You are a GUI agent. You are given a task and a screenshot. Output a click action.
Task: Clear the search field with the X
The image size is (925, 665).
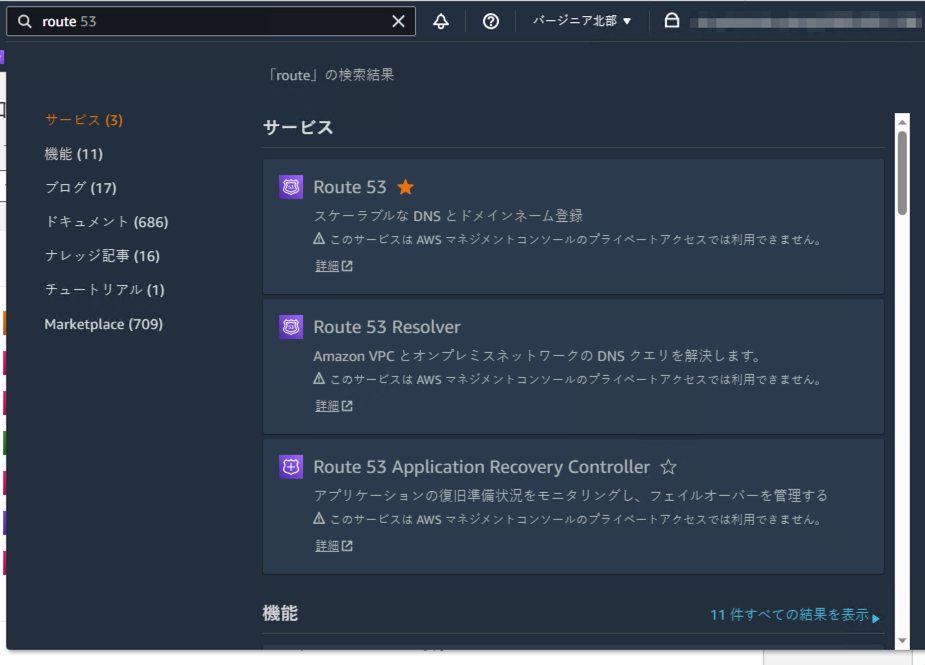pos(398,21)
